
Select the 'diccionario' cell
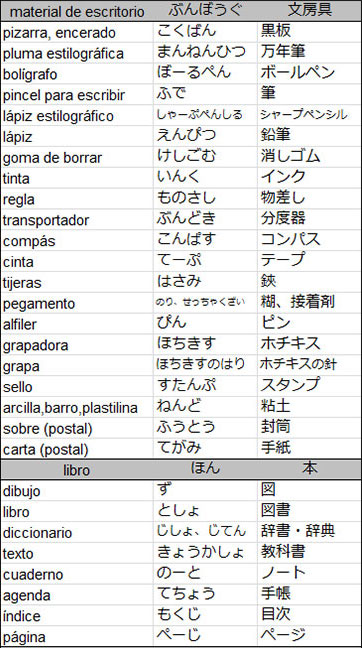pos(77,532)
